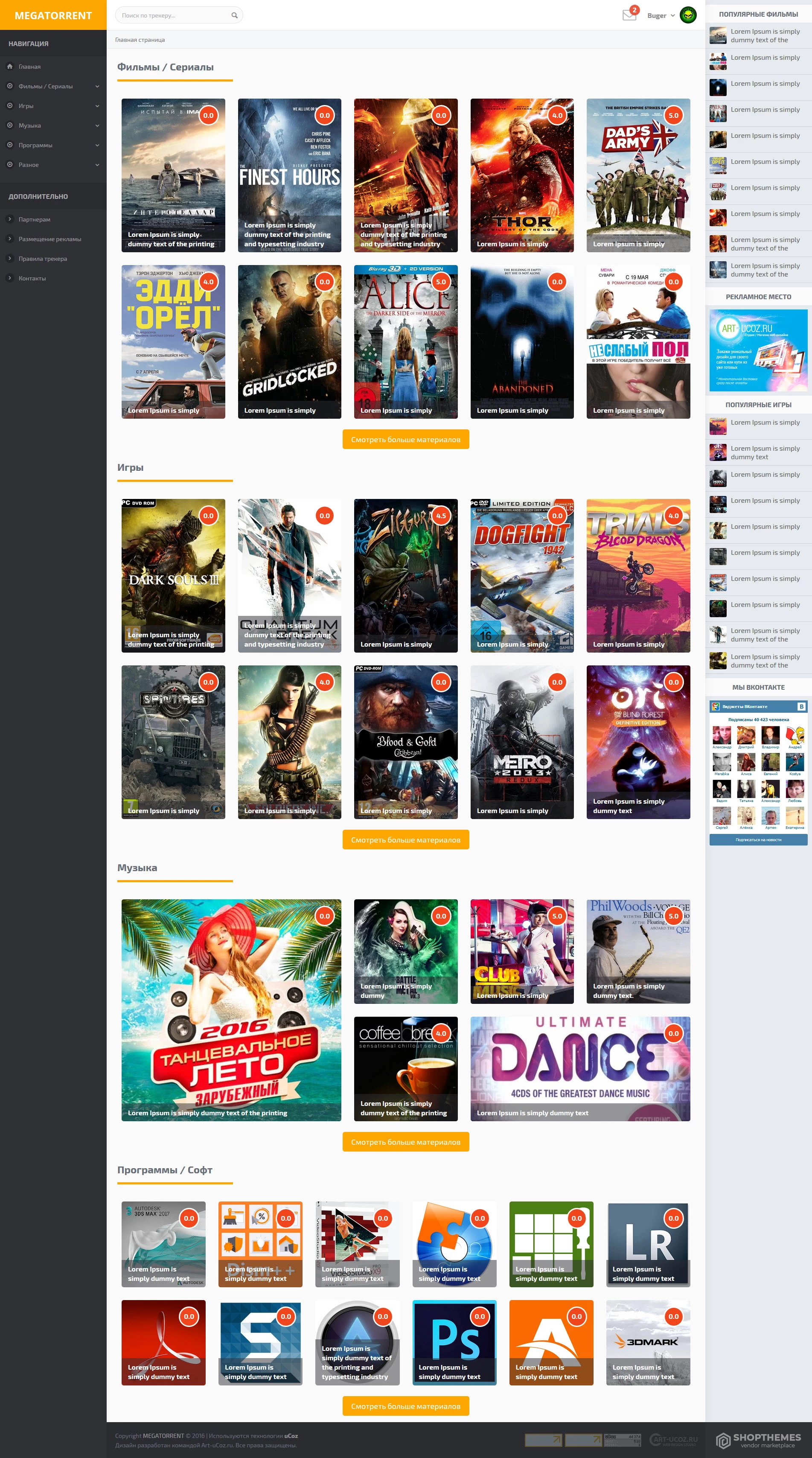Viewport: 812px width, 1458px height.
Task: Expand the Фильмы / Сериалы sidebar menu
Action: (x=53, y=86)
